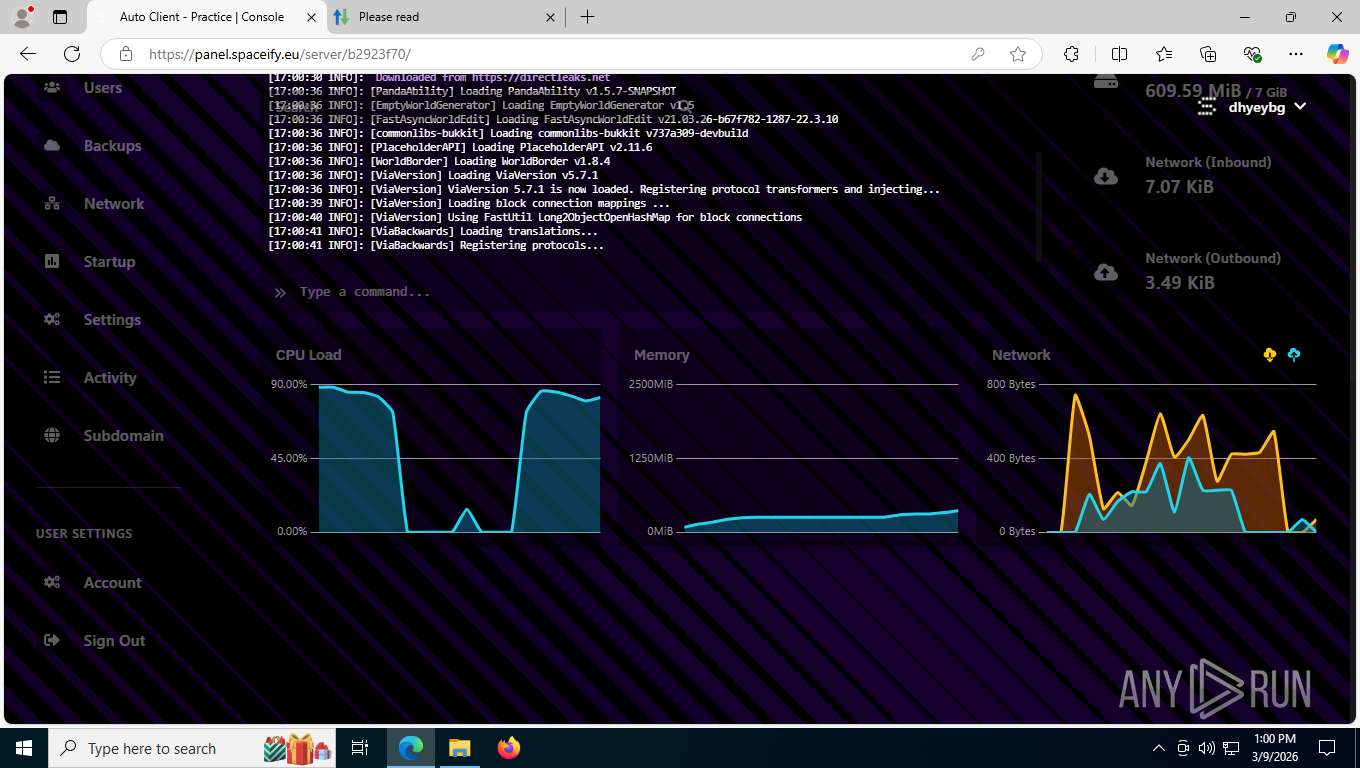Launch Firefox from taskbar
Image resolution: width=1360 pixels, height=768 pixels.
point(509,748)
